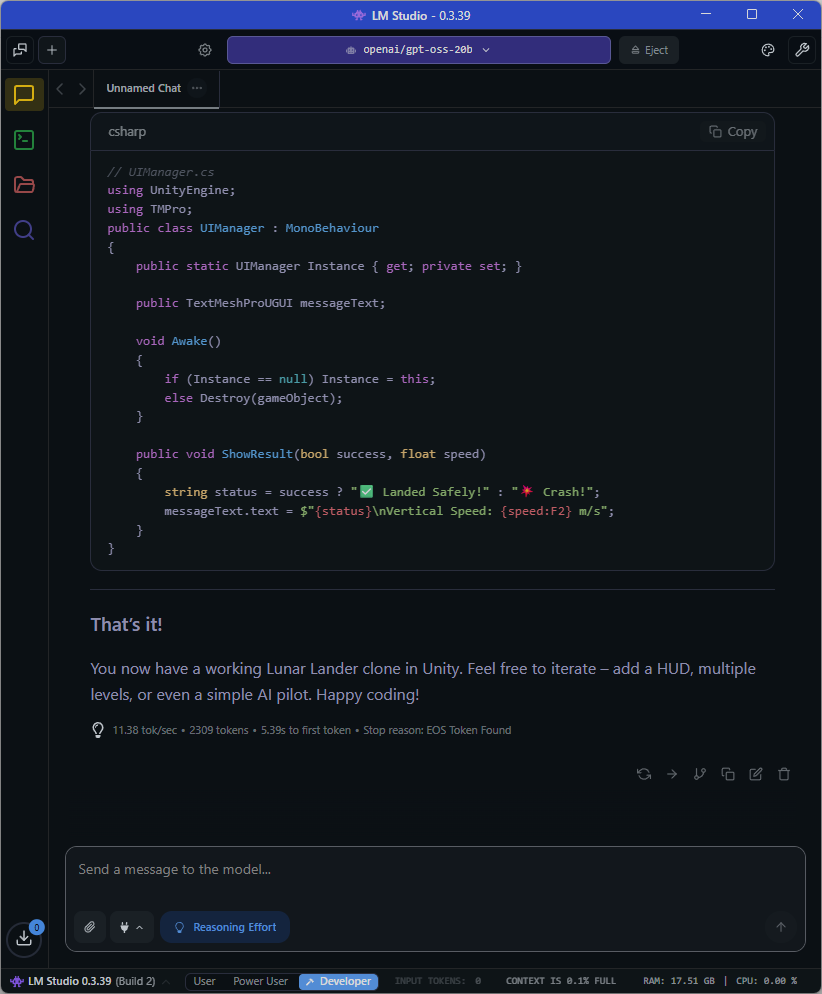The width and height of the screenshot is (822, 994).
Task: Switch to Power User mode
Action: click(260, 981)
